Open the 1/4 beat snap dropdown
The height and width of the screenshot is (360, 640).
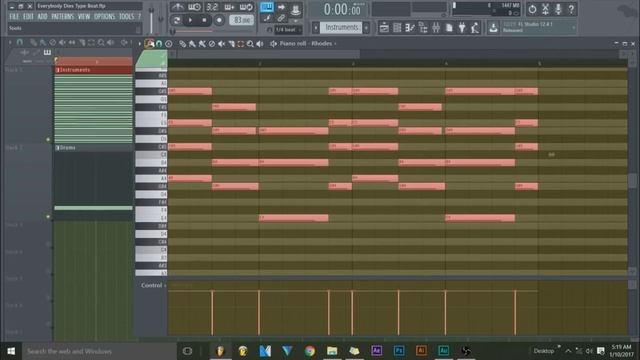pos(288,30)
